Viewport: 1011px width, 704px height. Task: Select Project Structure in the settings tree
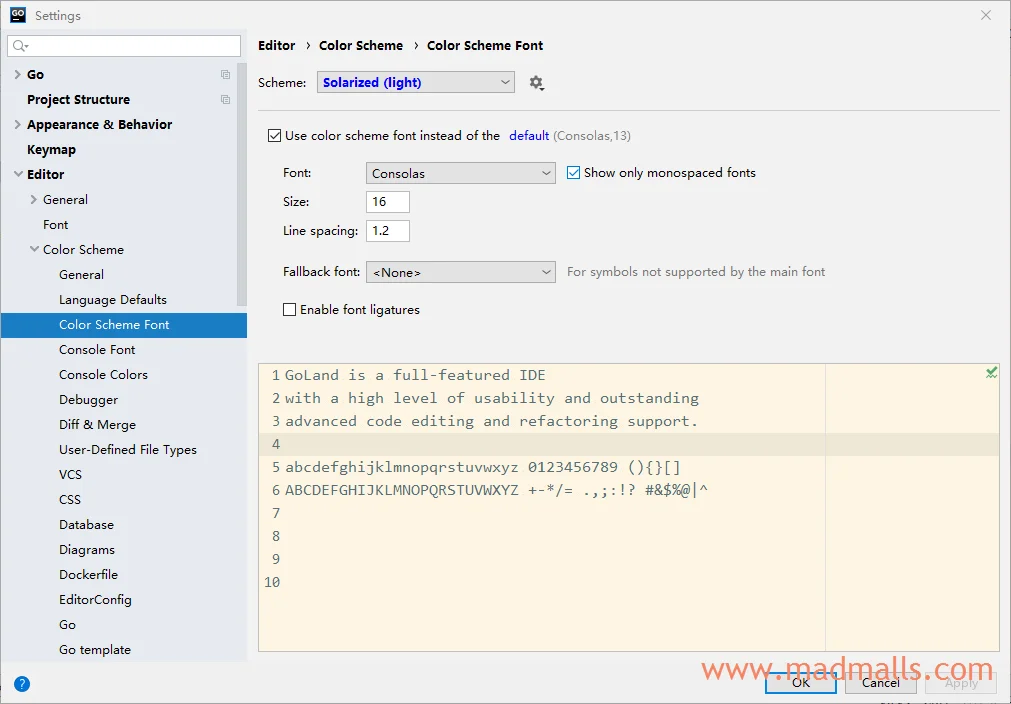pos(79,99)
